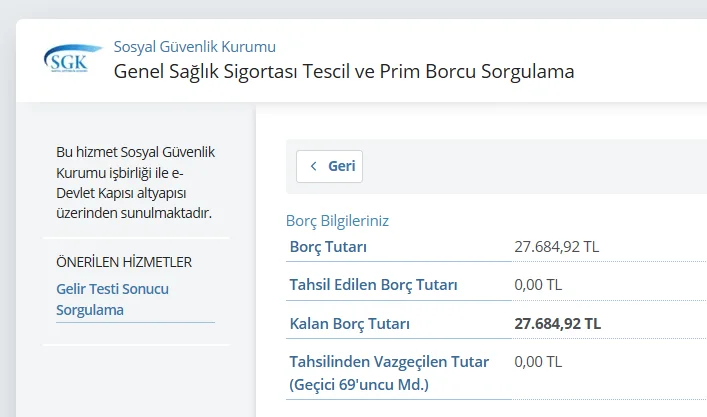Click the Tahsil Edilen Borç Tutarı 0,00 TL value
This screenshot has width=707, height=417.
click(538, 285)
